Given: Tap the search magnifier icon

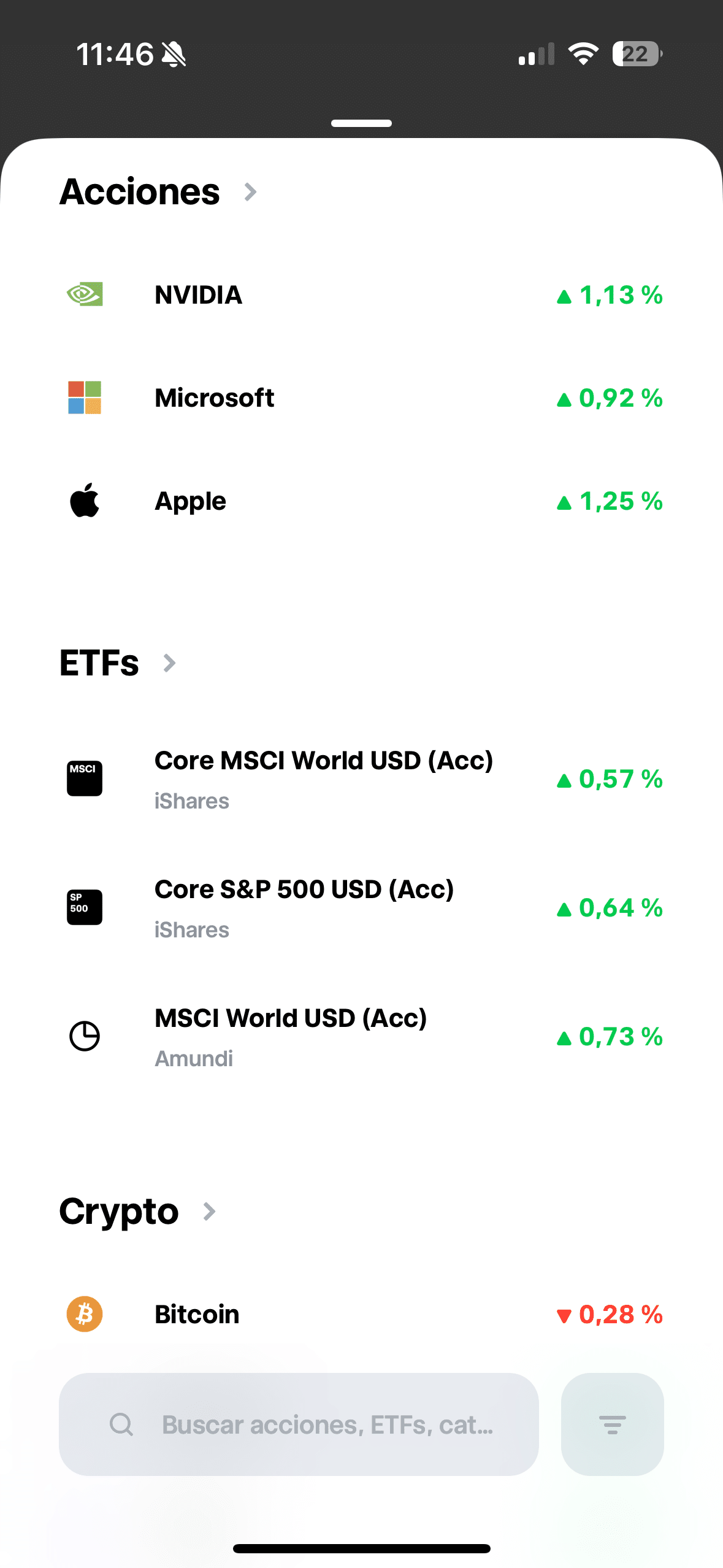Looking at the screenshot, I should (x=121, y=1424).
